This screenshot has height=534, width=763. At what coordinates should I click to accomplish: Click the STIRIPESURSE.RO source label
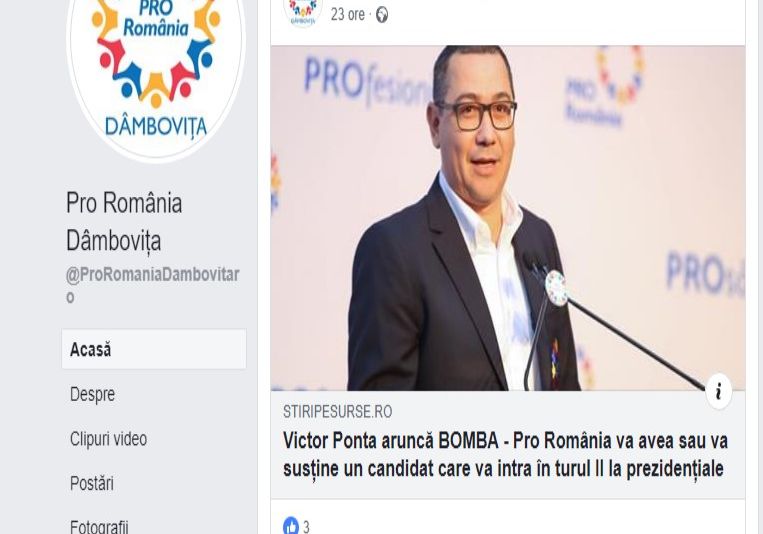338,412
